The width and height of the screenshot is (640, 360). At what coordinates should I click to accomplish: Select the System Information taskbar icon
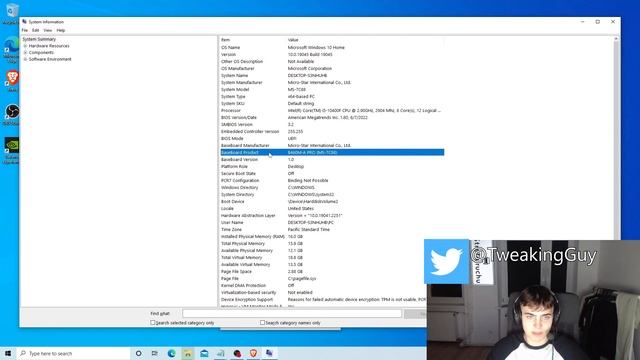[x=269, y=353]
